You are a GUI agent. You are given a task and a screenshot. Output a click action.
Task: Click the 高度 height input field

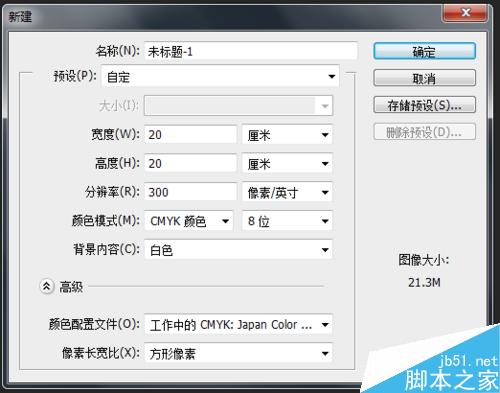click(x=190, y=163)
